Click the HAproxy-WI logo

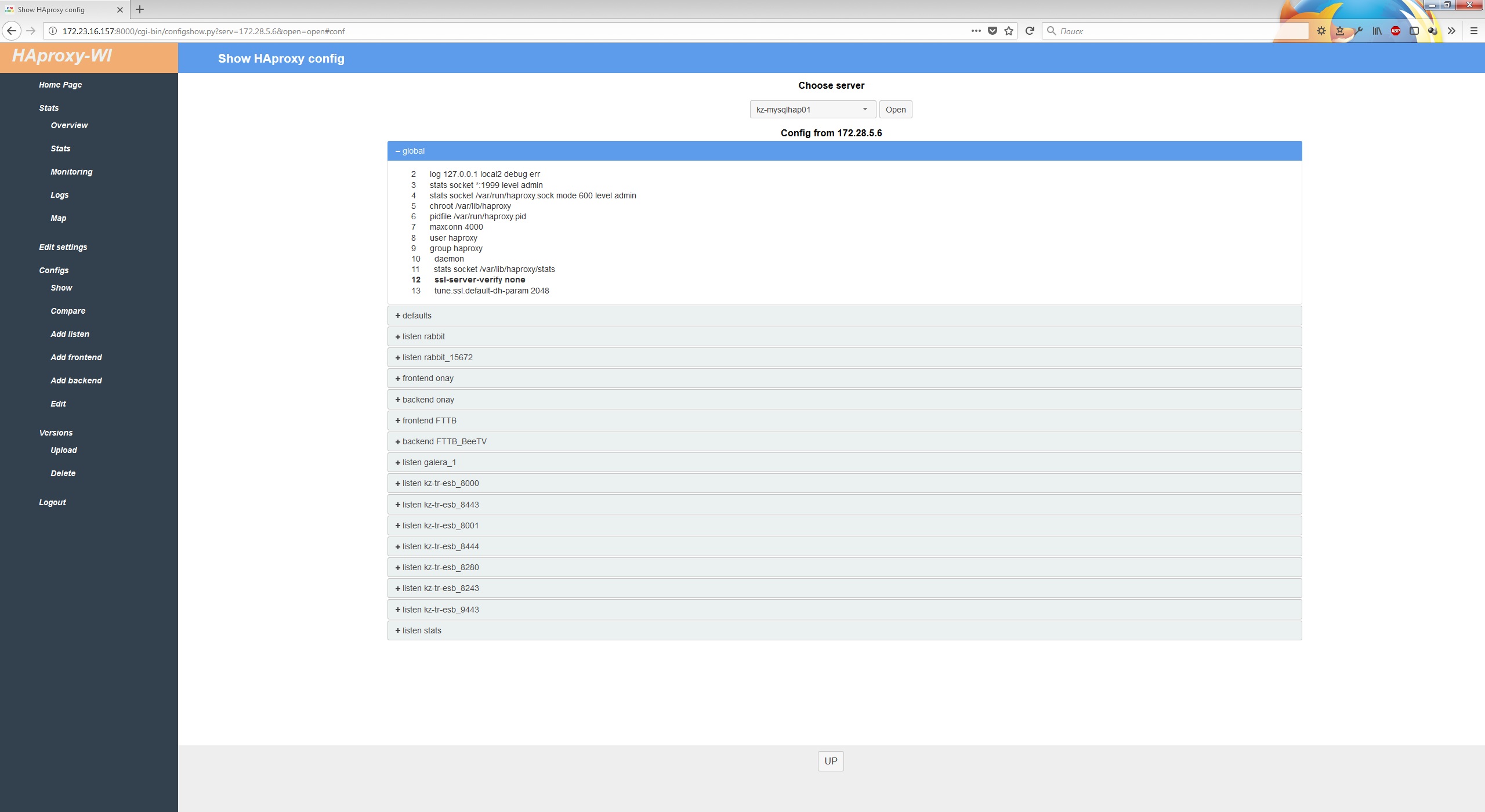(x=62, y=56)
